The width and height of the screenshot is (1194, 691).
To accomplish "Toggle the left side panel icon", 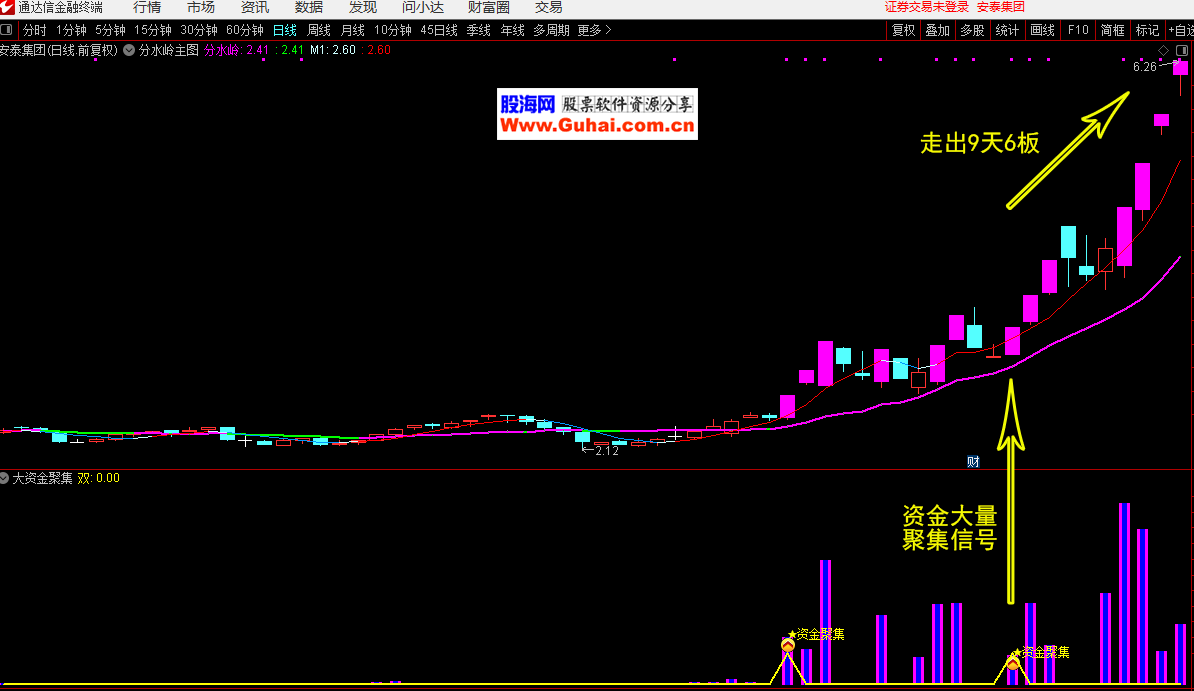I will click(7, 30).
